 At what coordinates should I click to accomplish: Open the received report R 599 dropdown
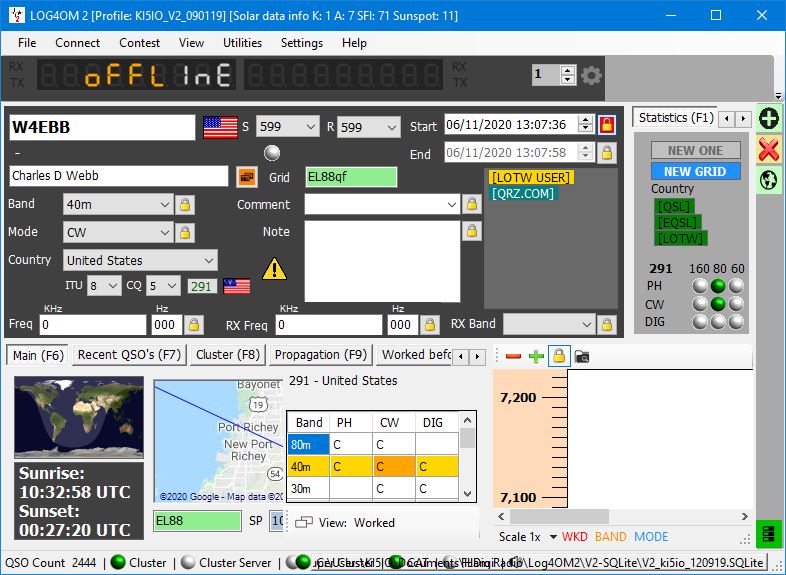pos(392,127)
